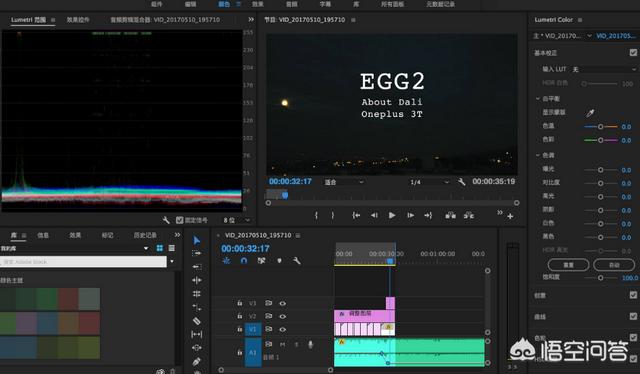Click the Lumetri Scopes wrench settings icon
The image size is (640, 374).
click(166, 220)
